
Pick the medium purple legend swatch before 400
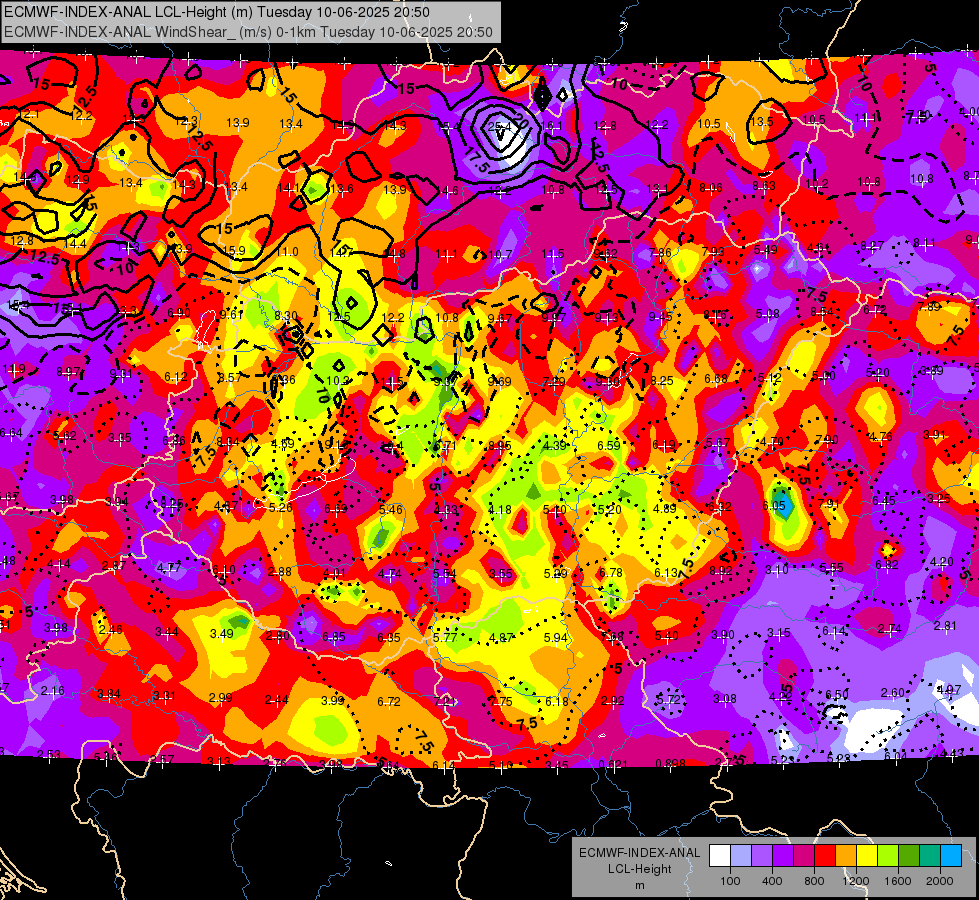tap(762, 856)
